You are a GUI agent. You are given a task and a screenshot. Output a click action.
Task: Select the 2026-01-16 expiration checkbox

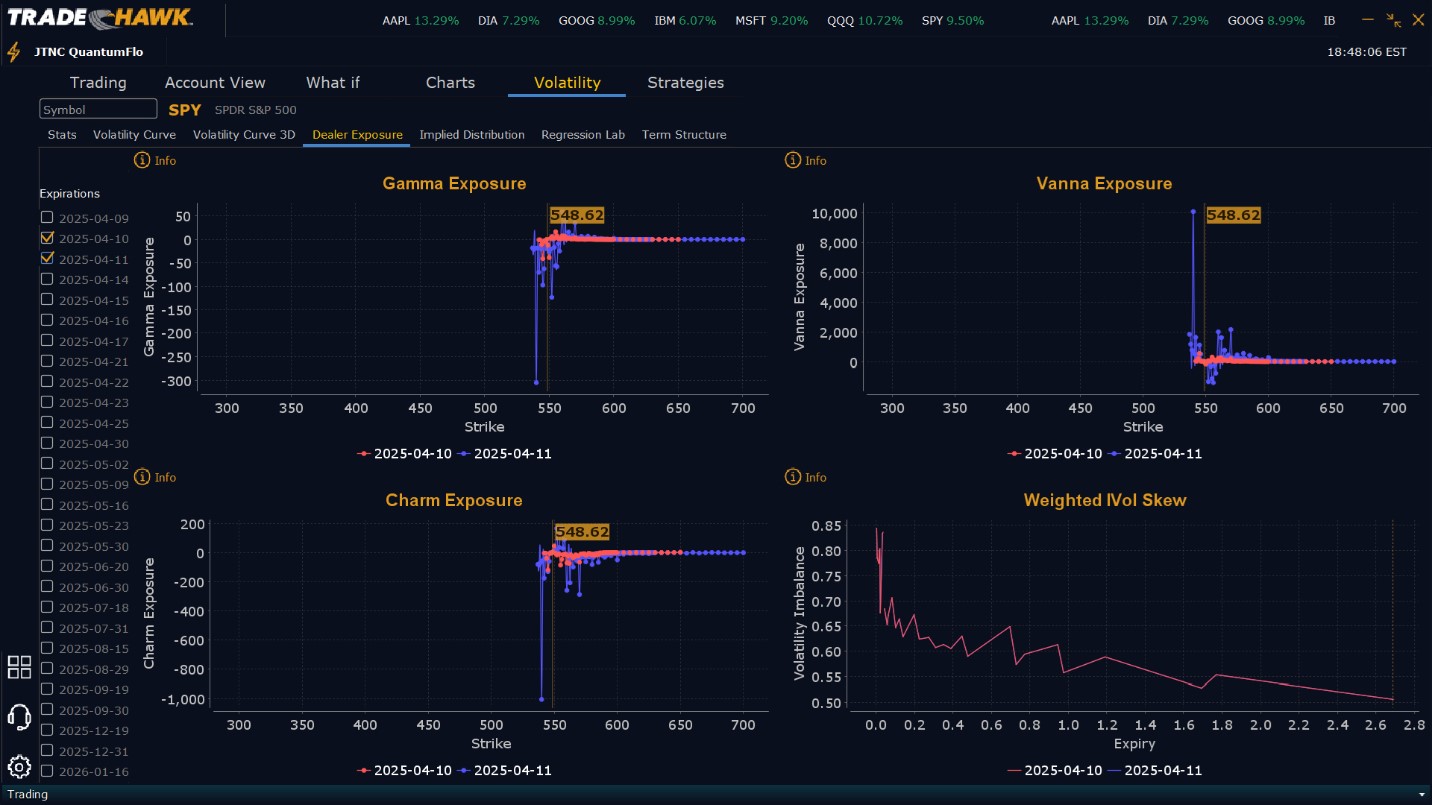click(x=47, y=771)
